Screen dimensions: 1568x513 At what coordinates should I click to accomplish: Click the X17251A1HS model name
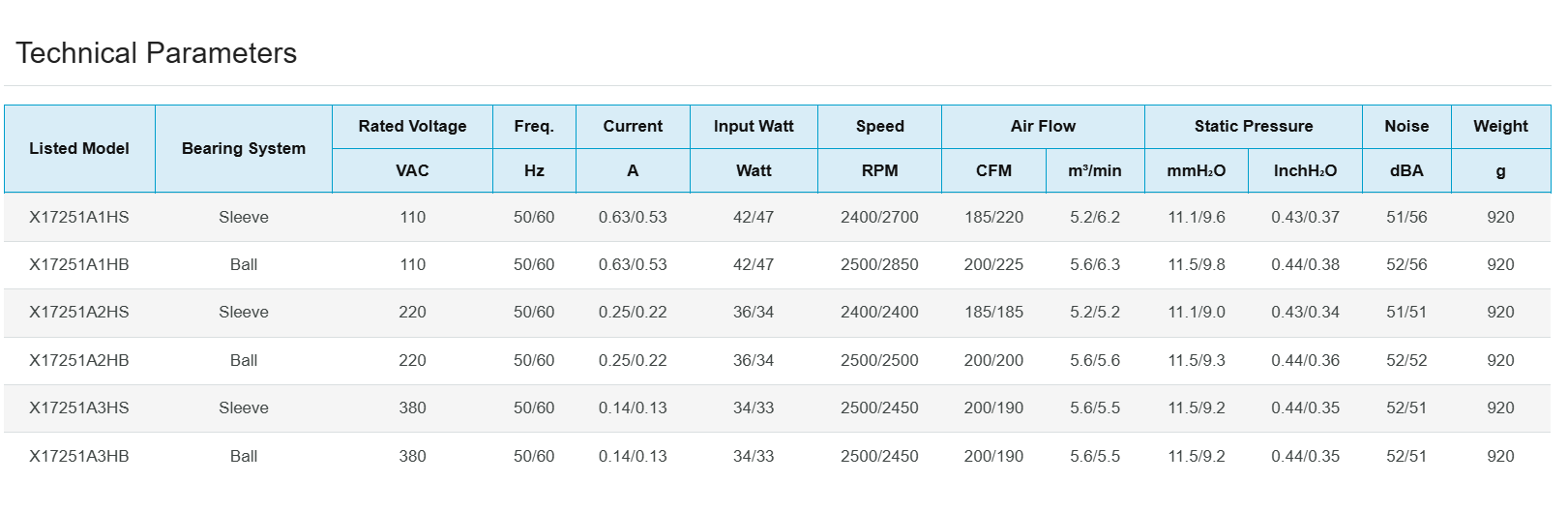pos(78,217)
